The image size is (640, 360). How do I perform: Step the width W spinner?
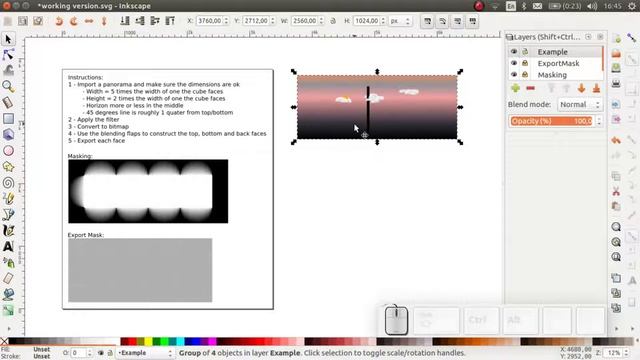322,21
